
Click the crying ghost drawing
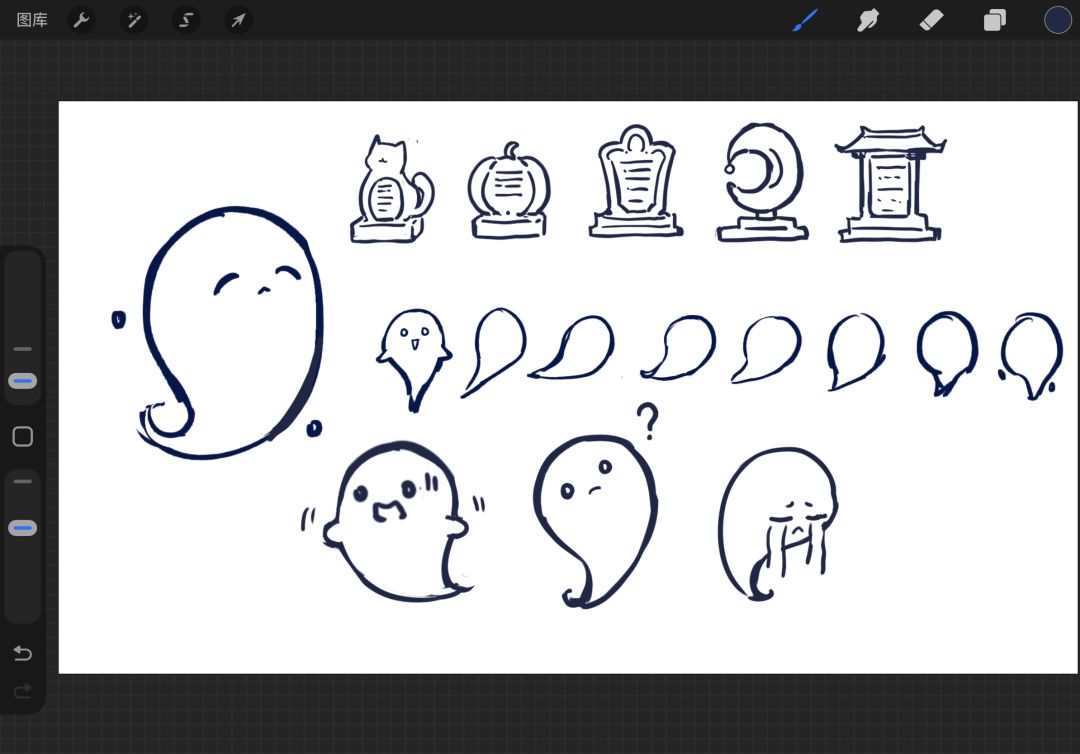click(x=778, y=524)
